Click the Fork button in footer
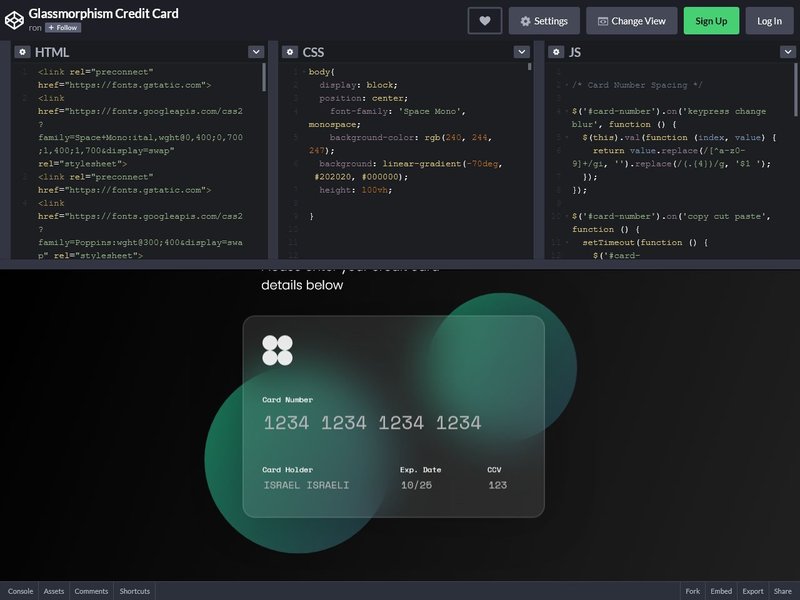The height and width of the screenshot is (600, 800). 693,591
